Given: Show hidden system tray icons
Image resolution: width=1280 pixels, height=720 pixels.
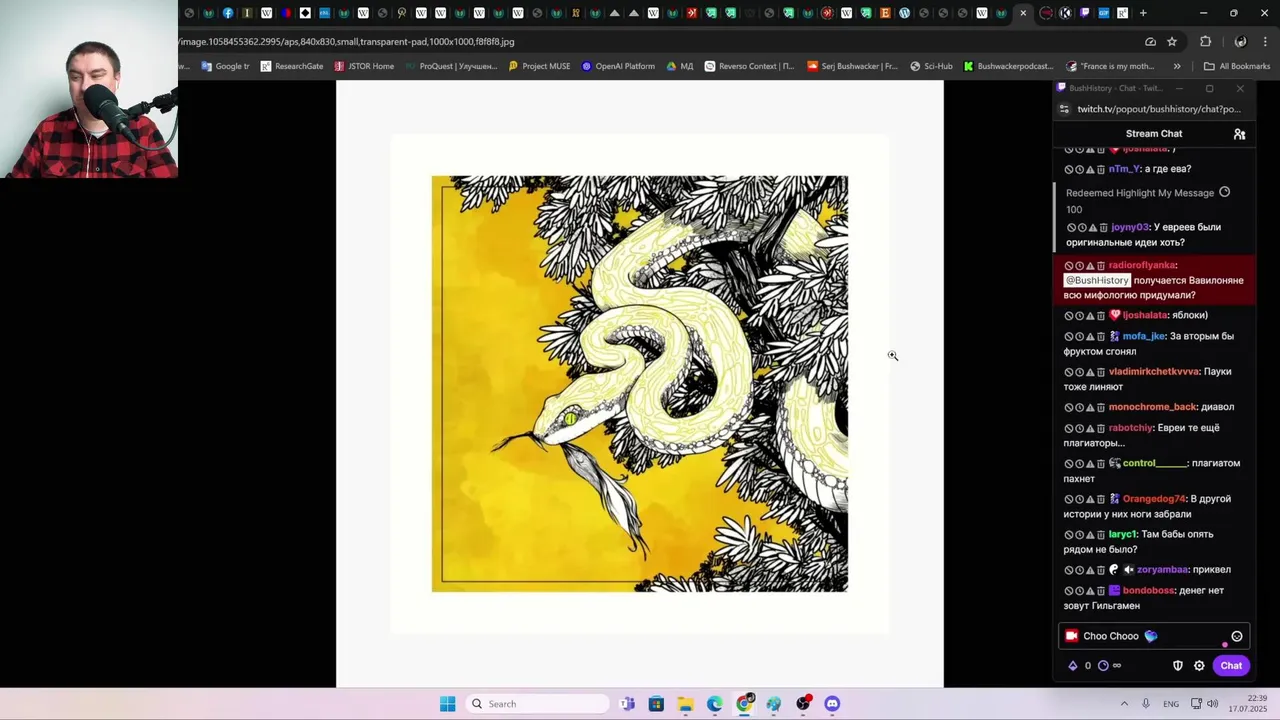Looking at the screenshot, I should point(1124,704).
